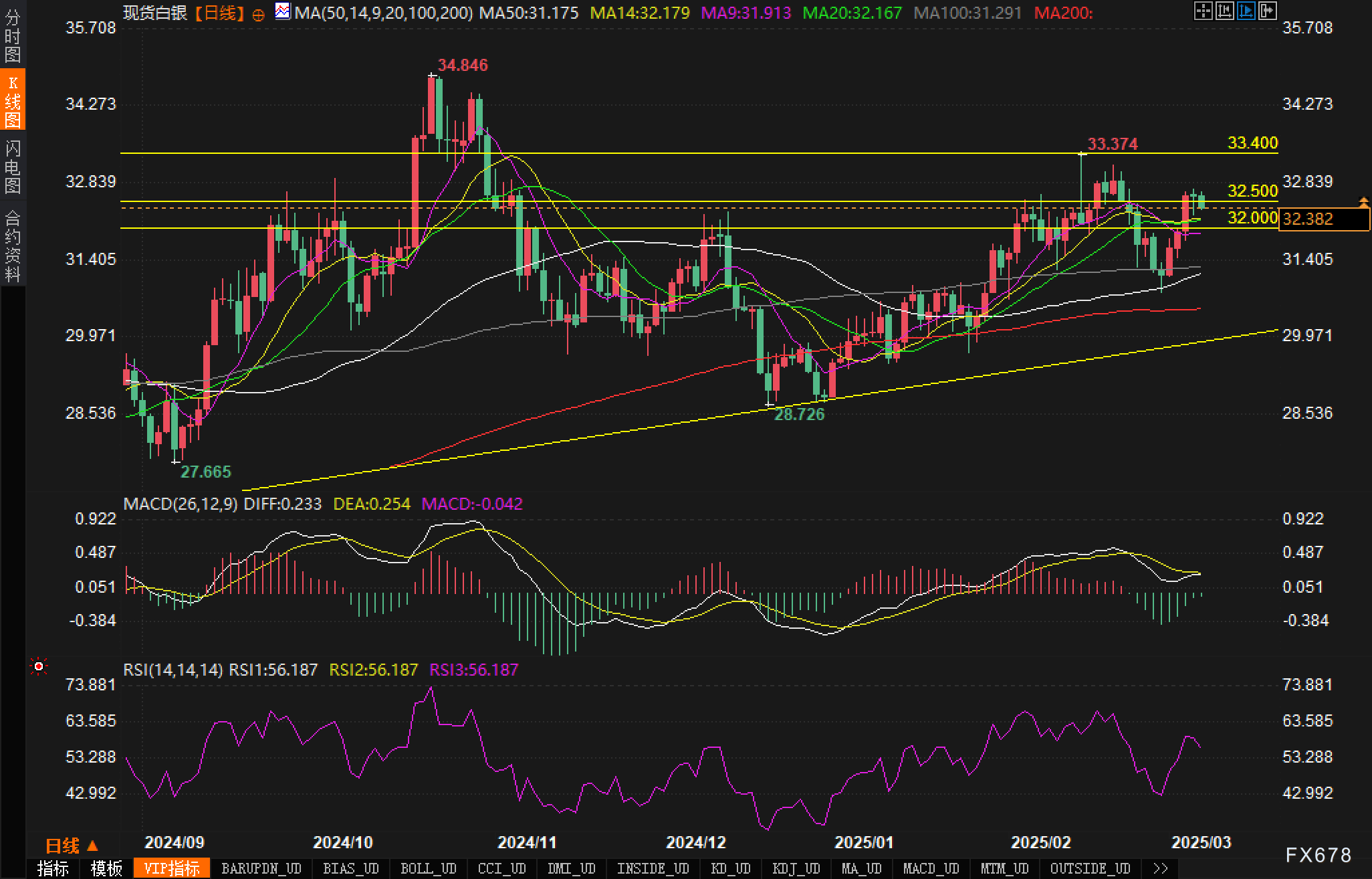The height and width of the screenshot is (879, 1372).
Task: Click the crosshair cursor icon at top right
Action: point(1203,11)
